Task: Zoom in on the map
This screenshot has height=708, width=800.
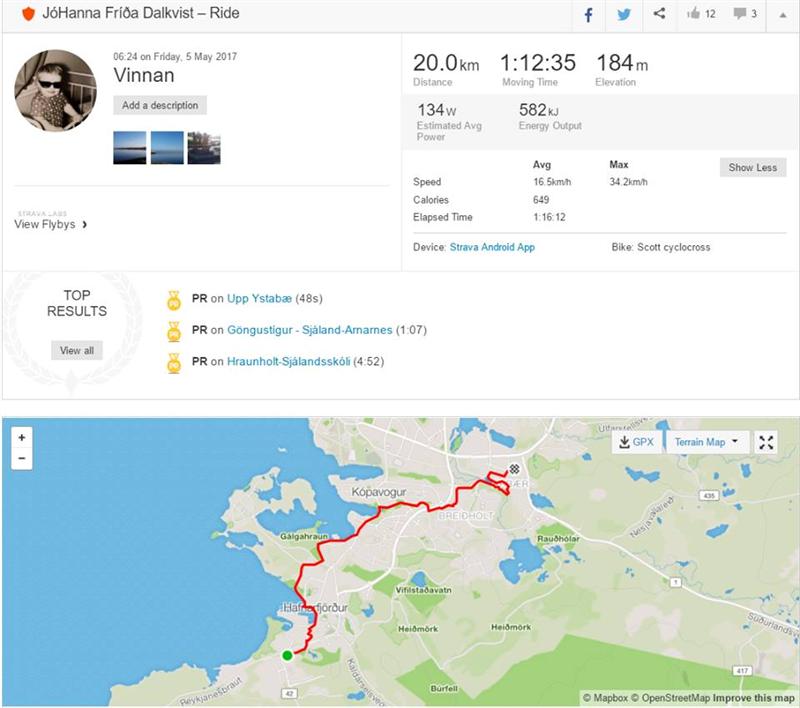Action: (x=22, y=438)
